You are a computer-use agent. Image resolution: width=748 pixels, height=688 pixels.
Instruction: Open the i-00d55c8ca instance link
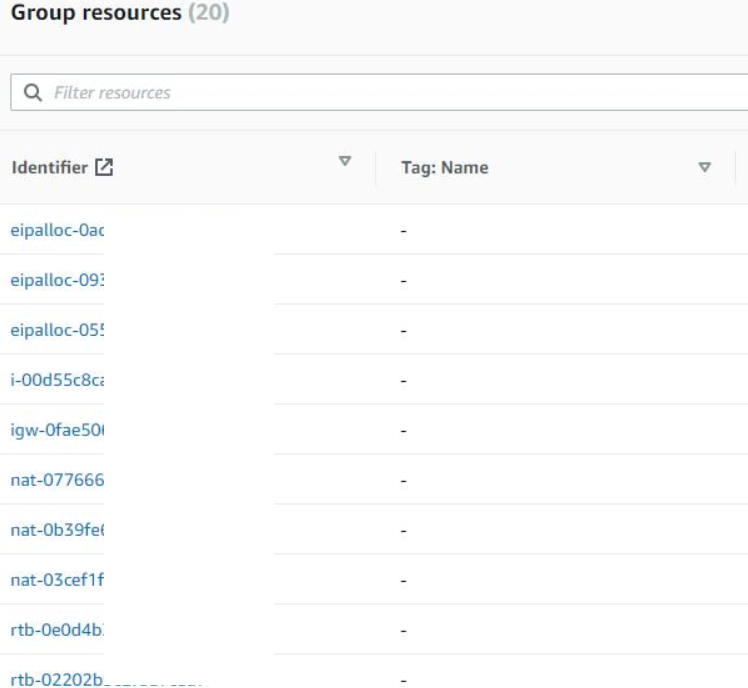57,380
